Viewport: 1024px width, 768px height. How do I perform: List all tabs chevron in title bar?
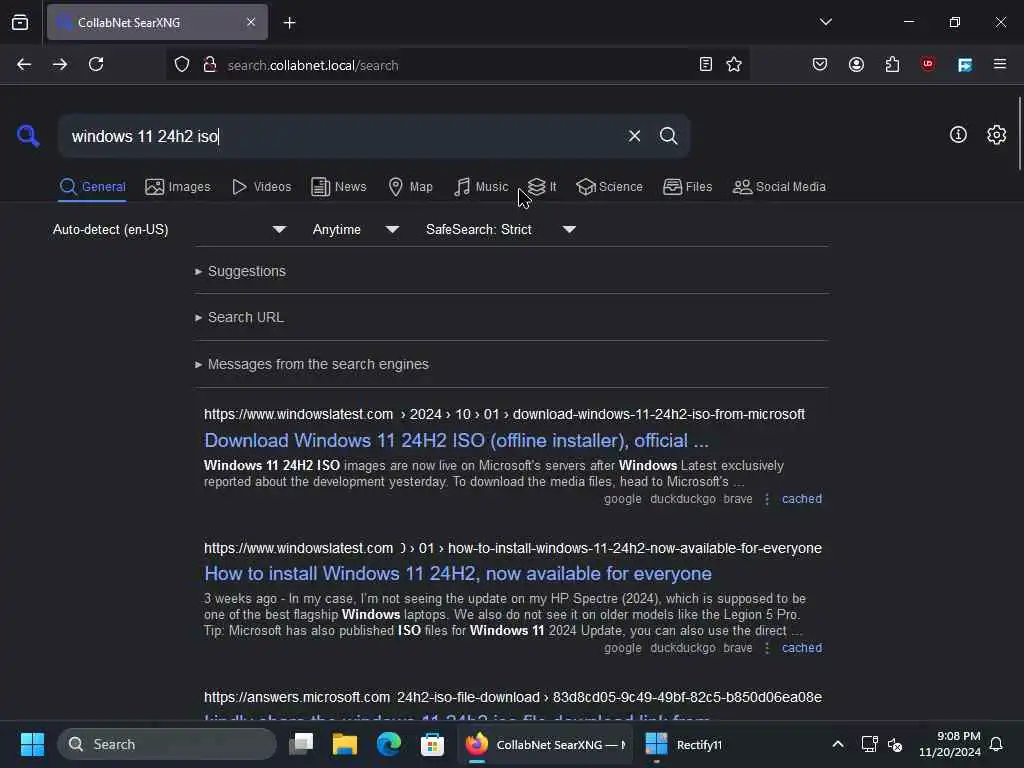[x=826, y=22]
